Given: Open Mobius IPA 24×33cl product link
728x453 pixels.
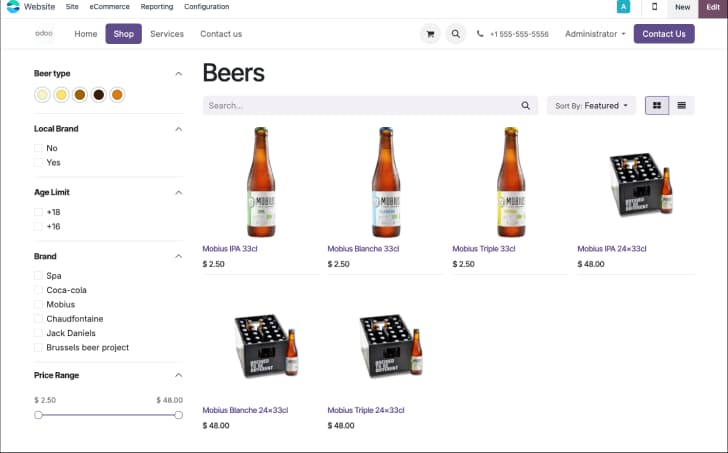Looking at the screenshot, I should tap(612, 249).
